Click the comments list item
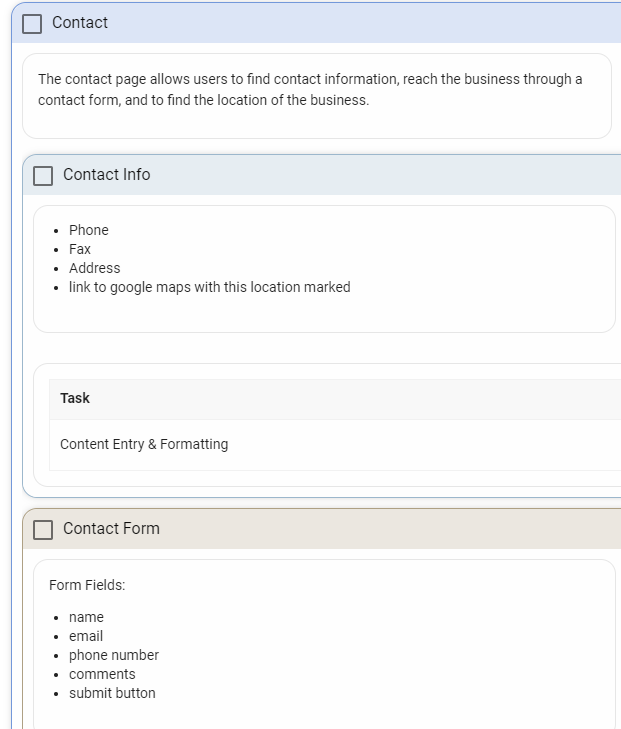 [x=102, y=674]
